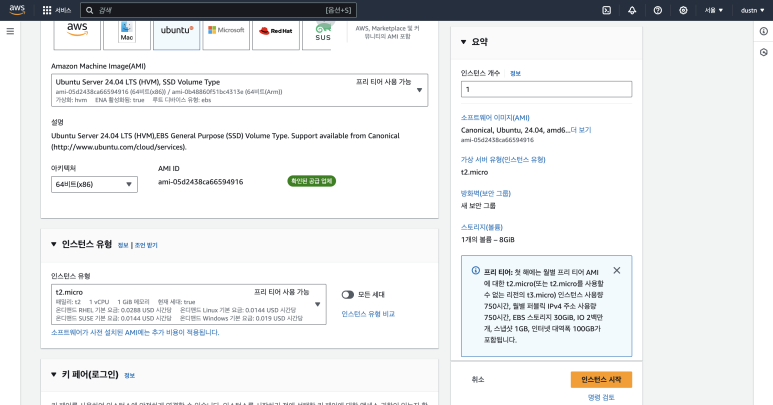Screen dimensions: 773x405
Task: Click the summary AMI ID ami-05d2438ca66594916 text
Action: tap(497, 140)
